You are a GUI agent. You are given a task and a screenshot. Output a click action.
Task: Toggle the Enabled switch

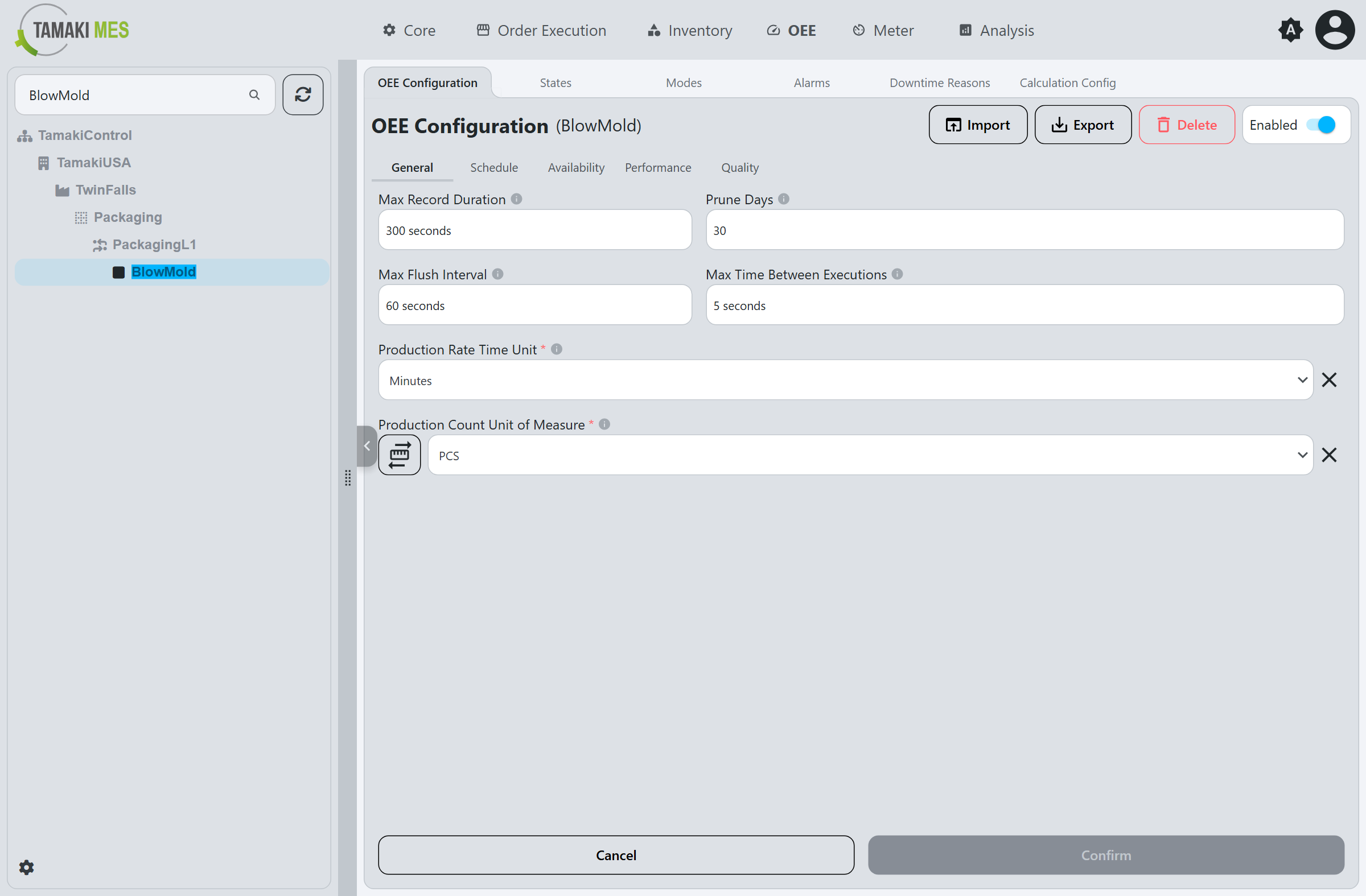(x=1322, y=125)
